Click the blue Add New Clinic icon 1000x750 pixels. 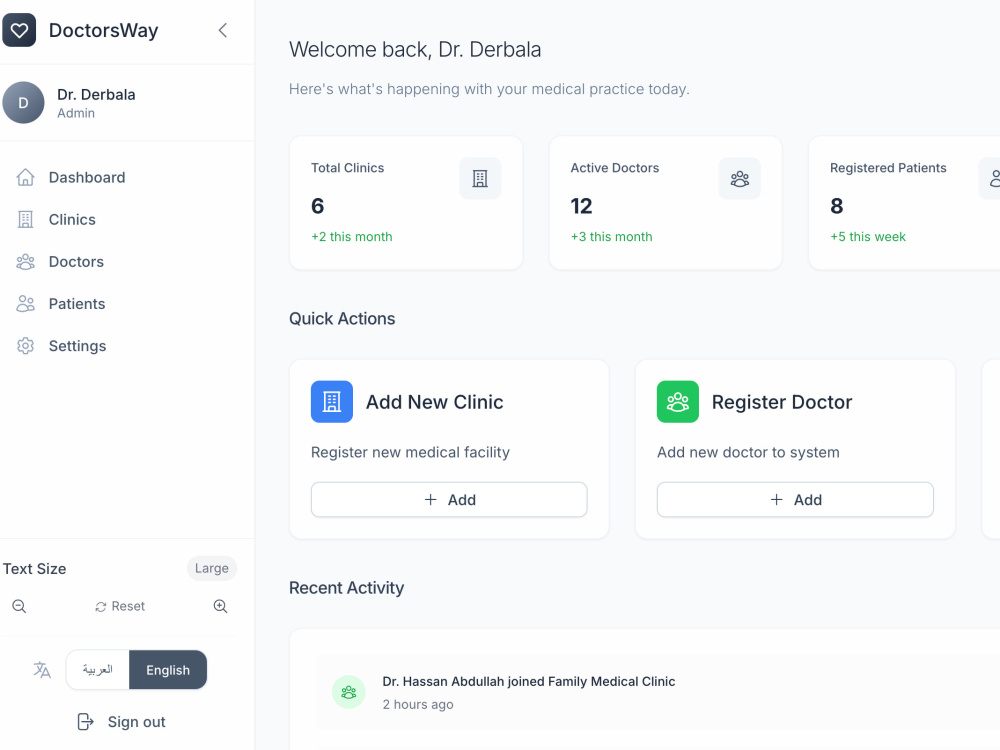[332, 402]
